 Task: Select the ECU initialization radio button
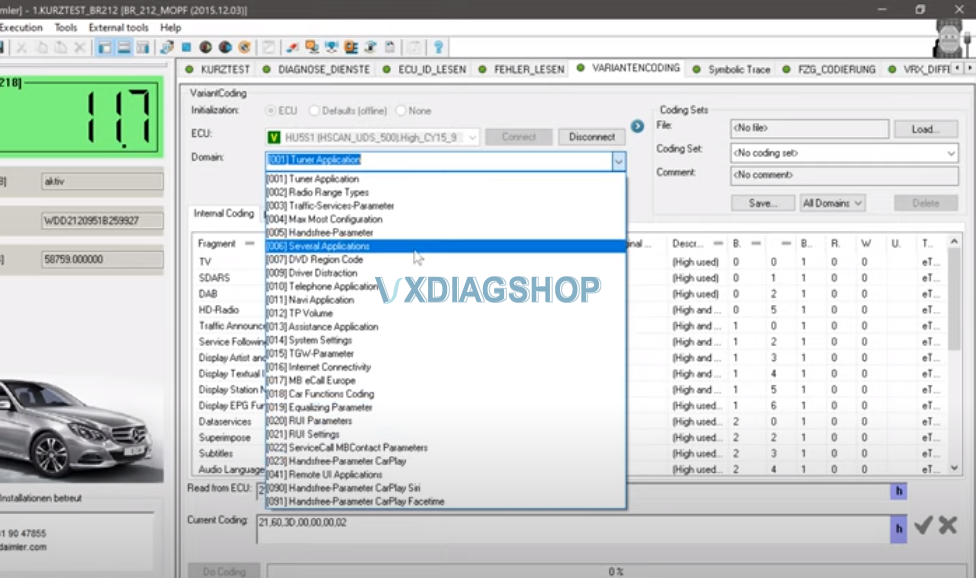pyautogui.click(x=270, y=111)
